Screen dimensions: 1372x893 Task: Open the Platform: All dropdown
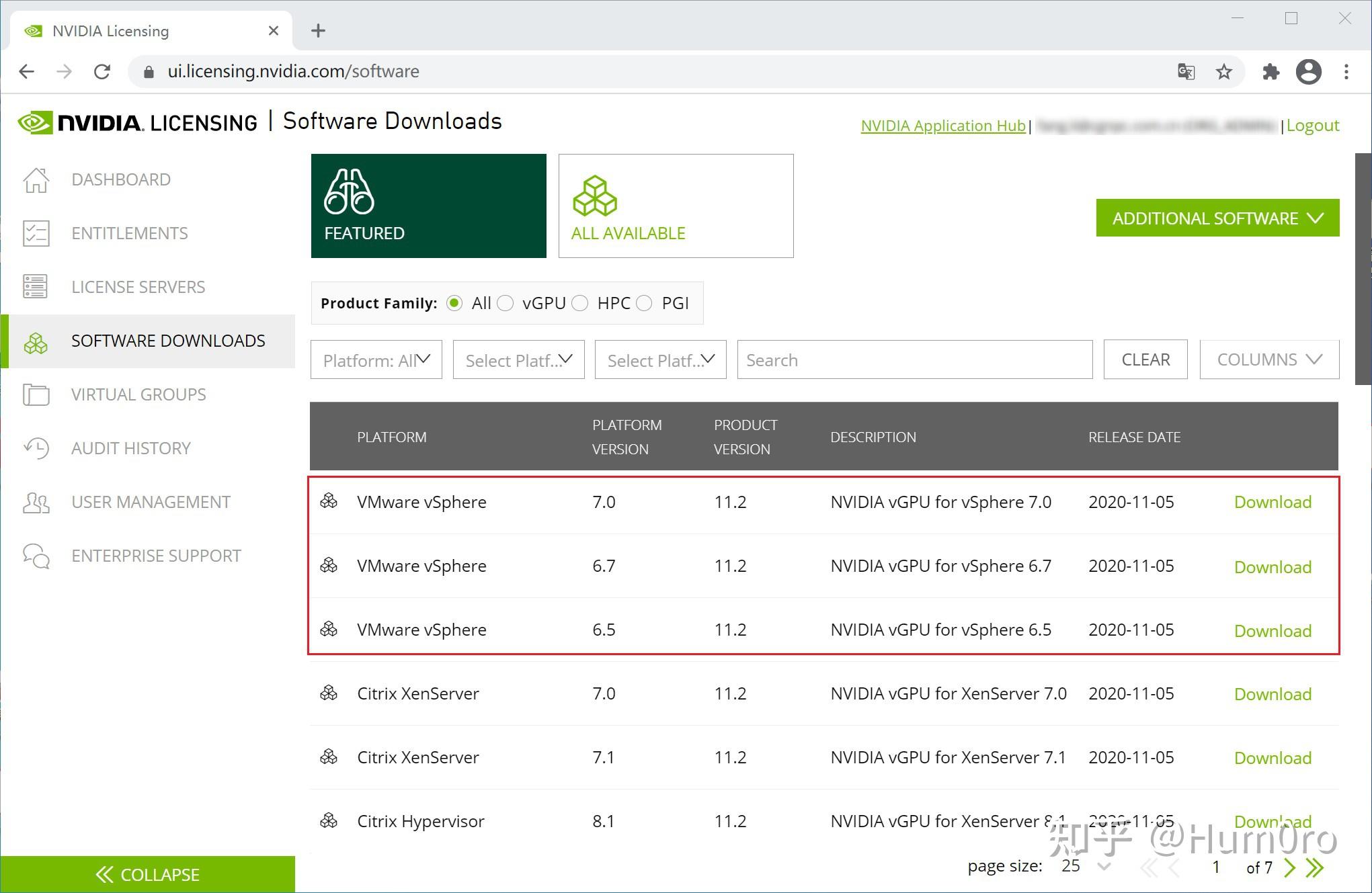pos(376,359)
